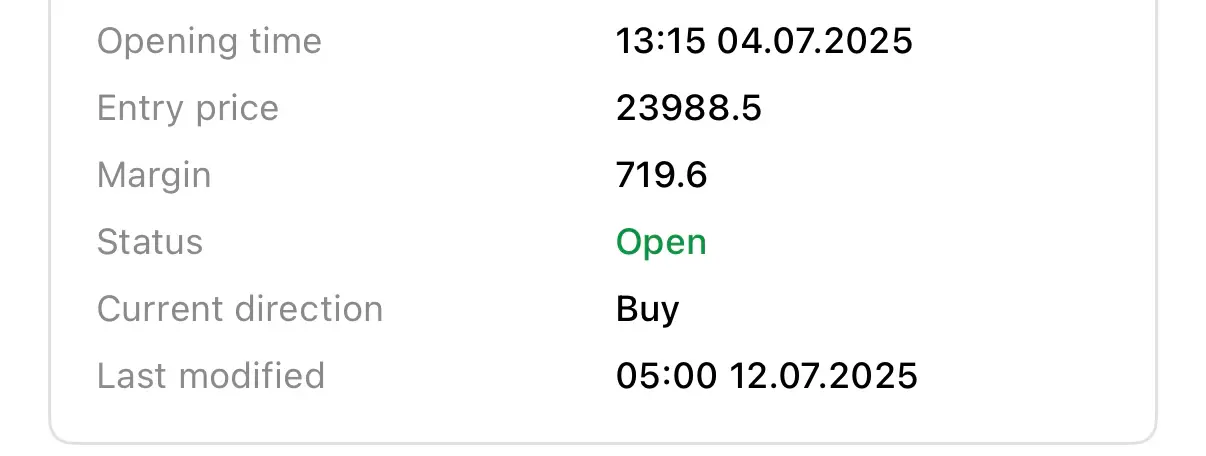Select the 04.07.2025 opening date
Screen dimensions: 1206x456
click(816, 41)
